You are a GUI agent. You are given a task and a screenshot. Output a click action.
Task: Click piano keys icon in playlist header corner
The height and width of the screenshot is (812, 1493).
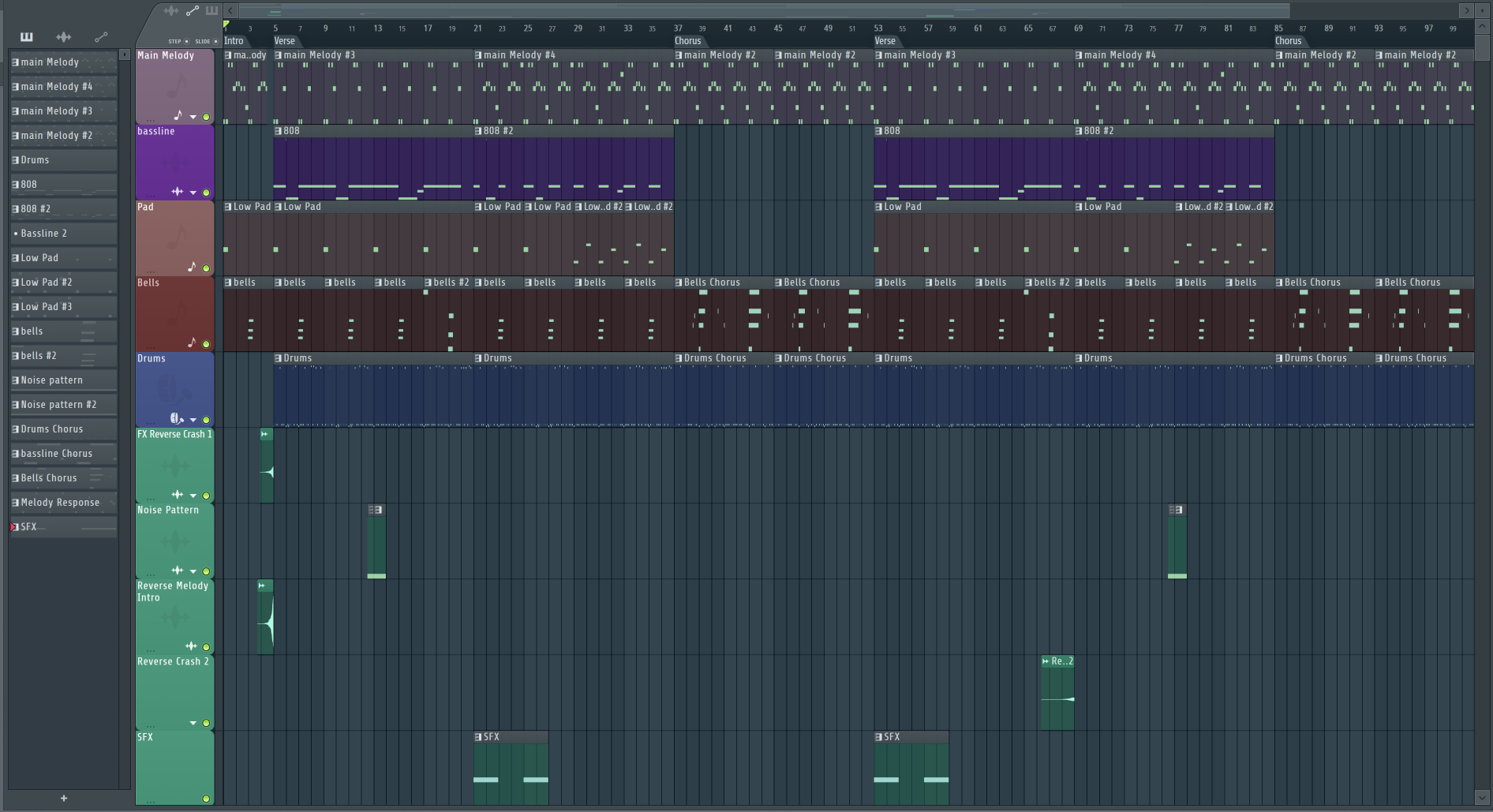tap(211, 10)
